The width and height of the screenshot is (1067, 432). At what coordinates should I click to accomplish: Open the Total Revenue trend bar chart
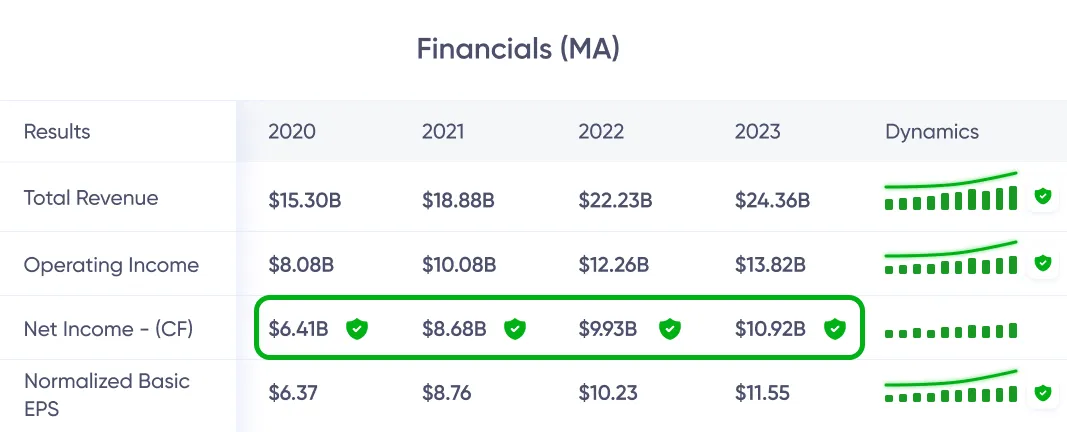(950, 193)
